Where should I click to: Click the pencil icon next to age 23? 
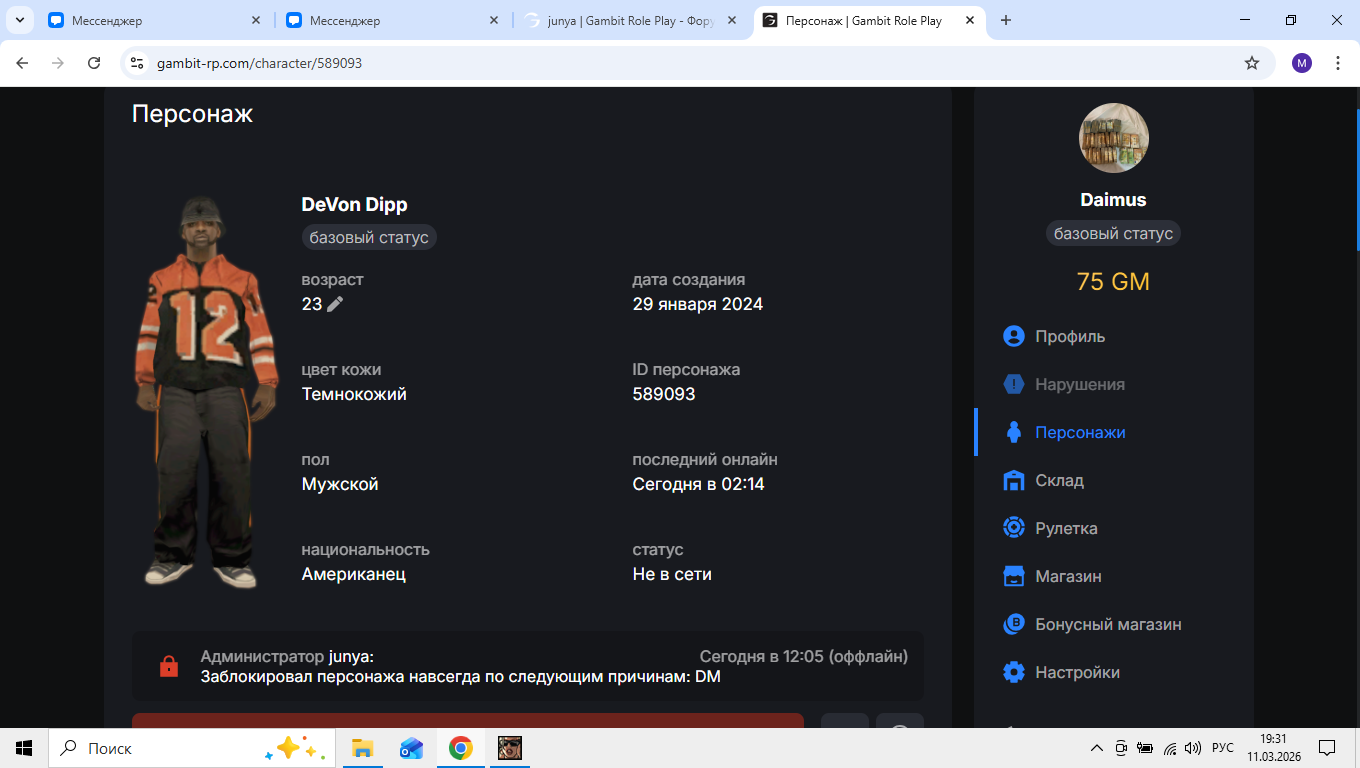pyautogui.click(x=335, y=304)
